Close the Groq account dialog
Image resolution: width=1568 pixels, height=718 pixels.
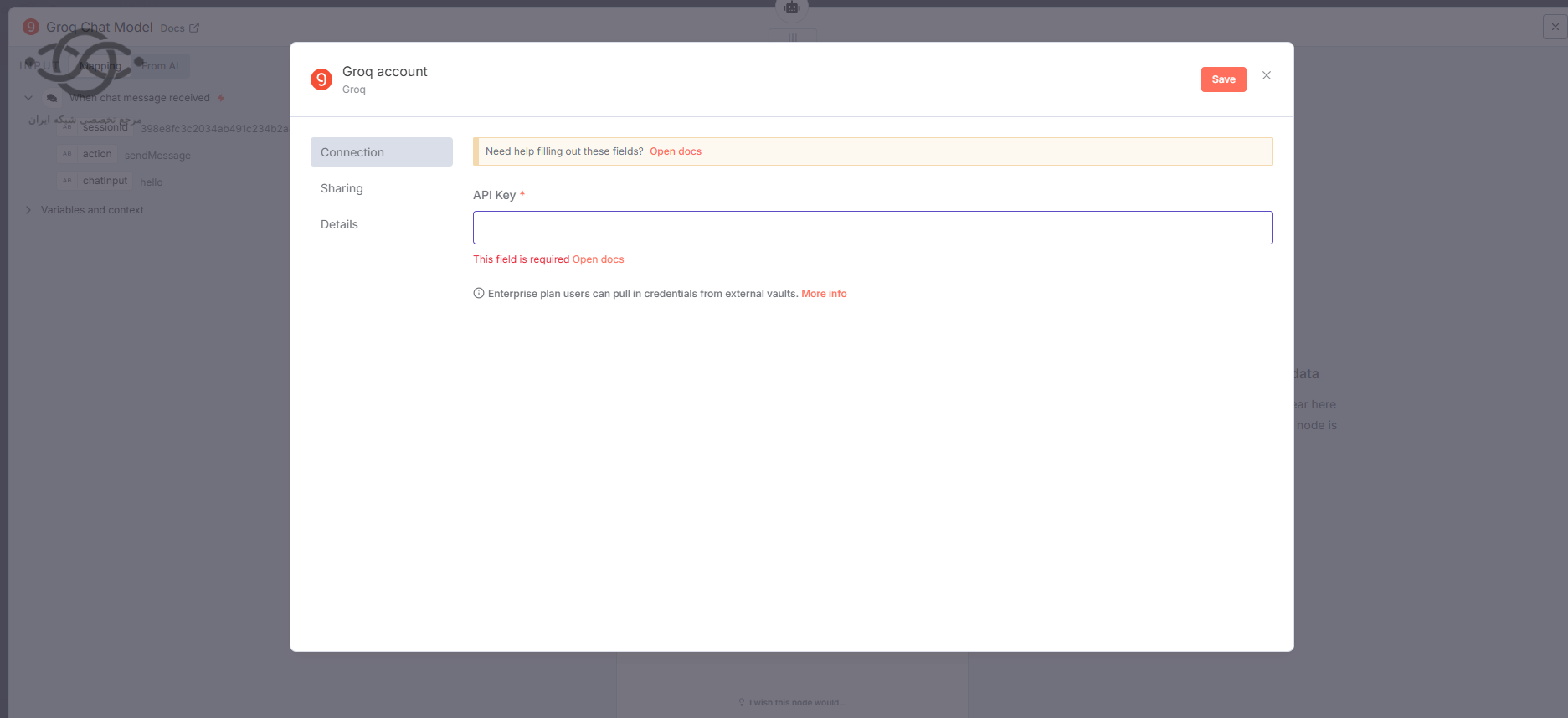1267,75
